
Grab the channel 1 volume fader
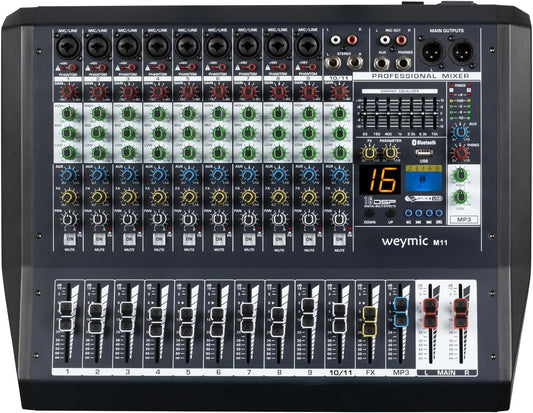[x=66, y=315]
